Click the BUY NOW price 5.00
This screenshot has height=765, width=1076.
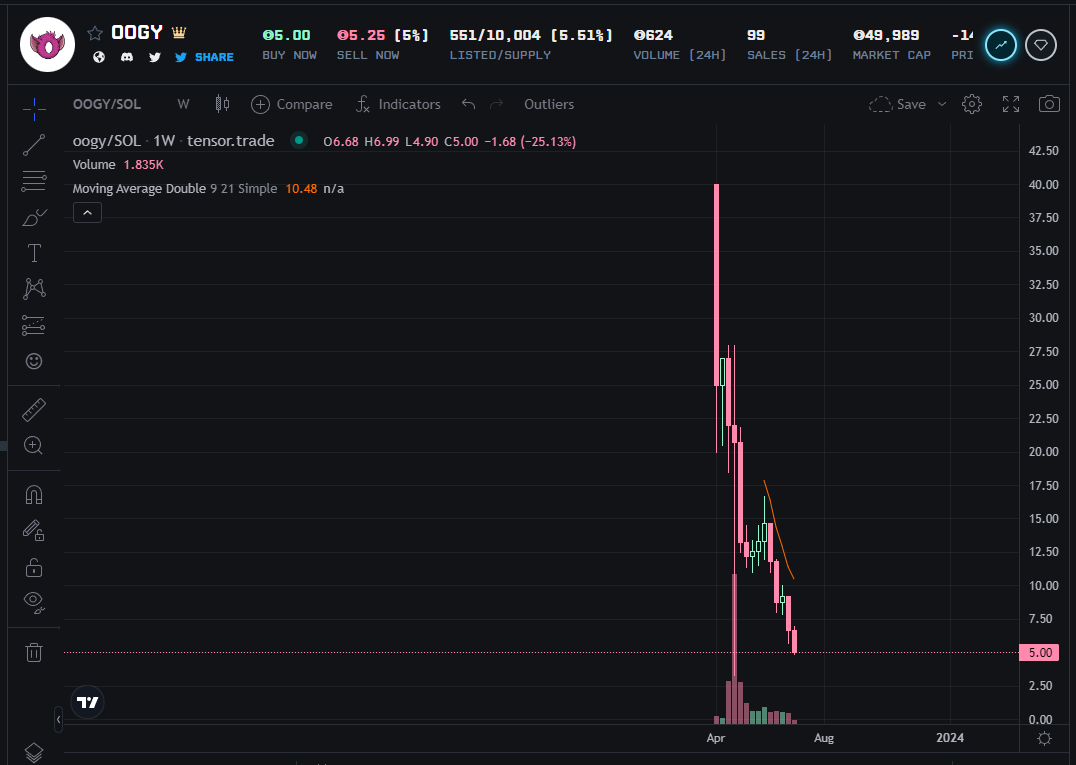(x=287, y=35)
